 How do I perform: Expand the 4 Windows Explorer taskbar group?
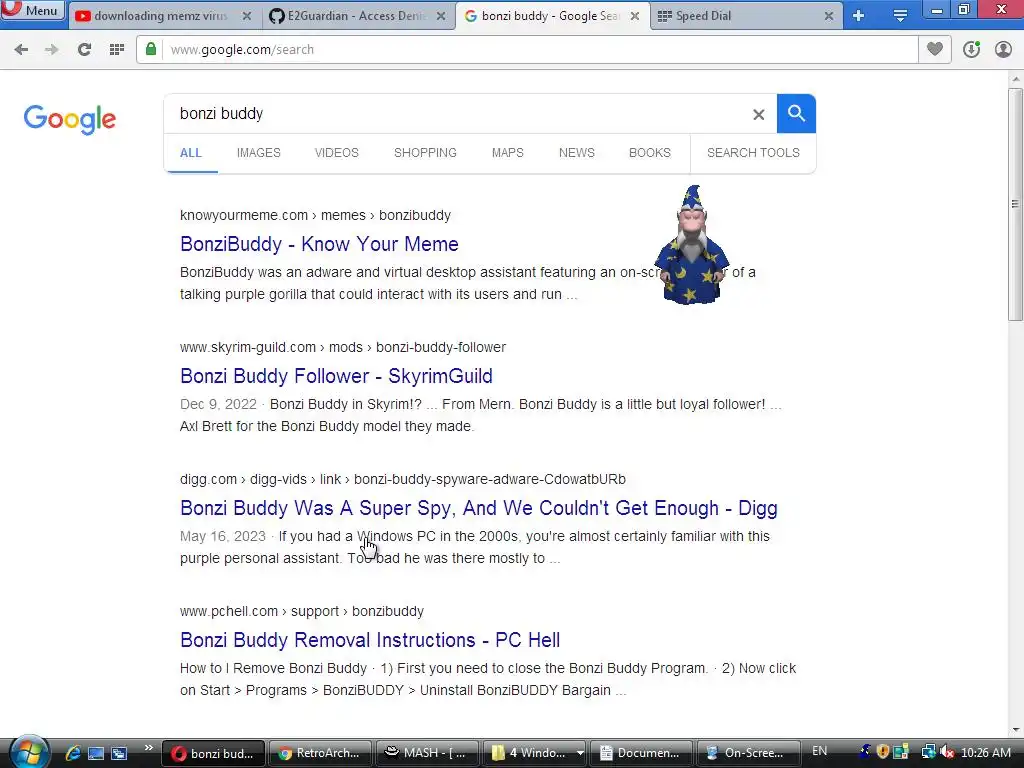pos(534,753)
